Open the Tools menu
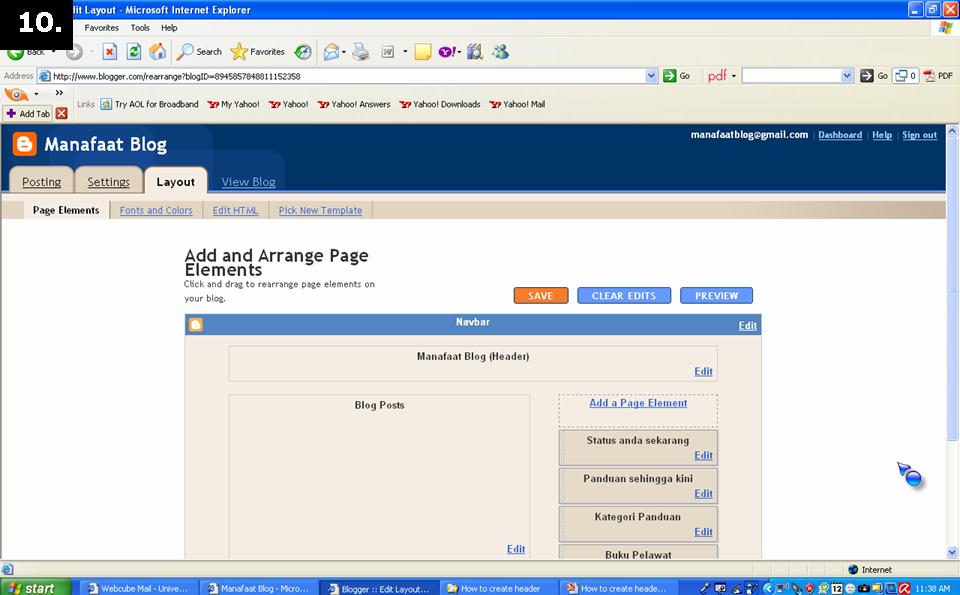The width and height of the screenshot is (960, 595). 140,28
